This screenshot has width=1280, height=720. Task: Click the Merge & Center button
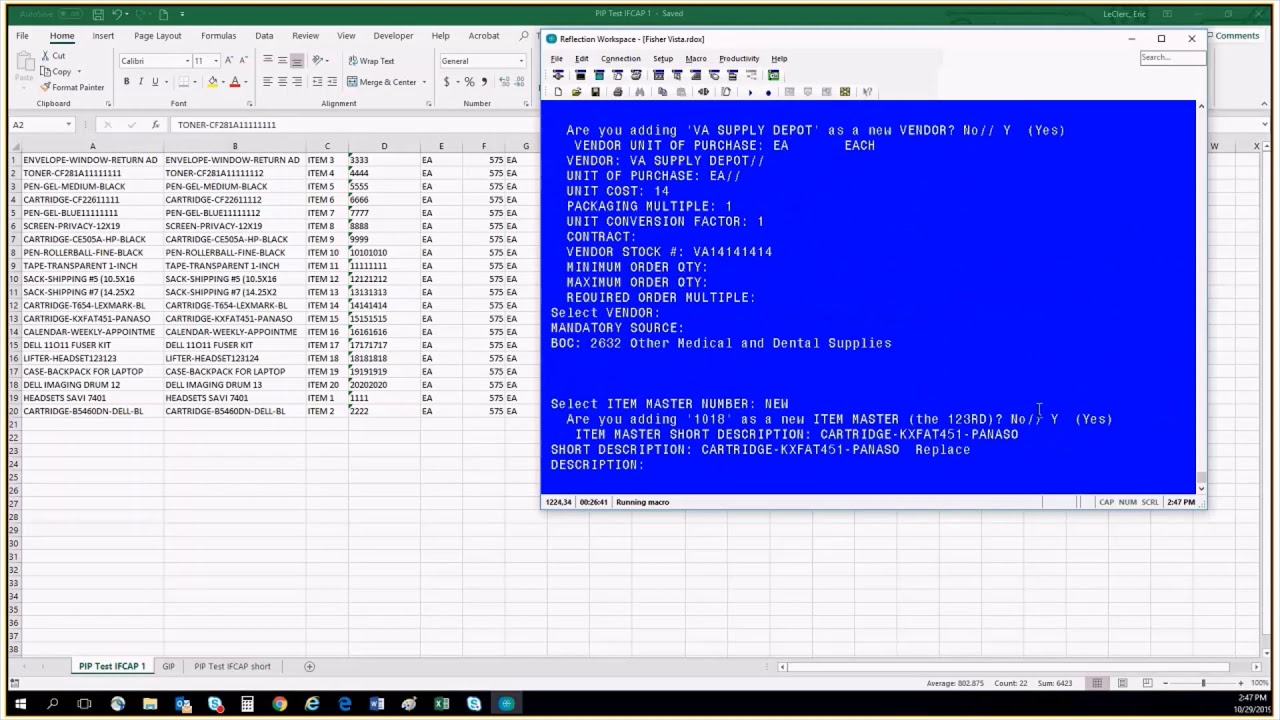tap(382, 82)
